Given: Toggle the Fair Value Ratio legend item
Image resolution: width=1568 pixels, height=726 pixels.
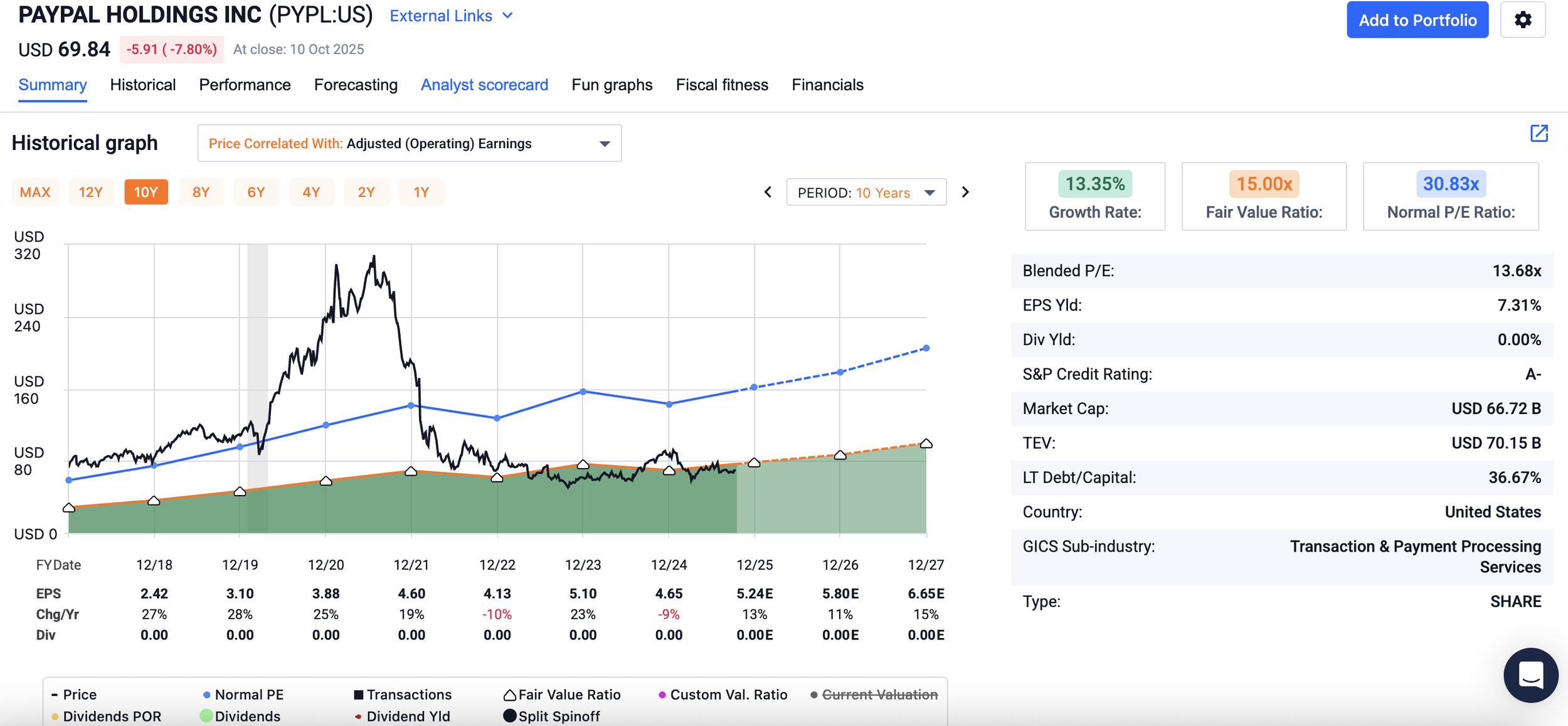Looking at the screenshot, I should (x=562, y=695).
